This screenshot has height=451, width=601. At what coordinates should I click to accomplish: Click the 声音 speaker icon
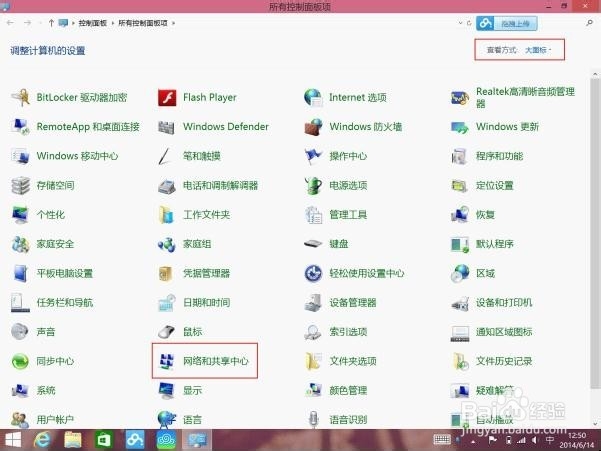20,332
